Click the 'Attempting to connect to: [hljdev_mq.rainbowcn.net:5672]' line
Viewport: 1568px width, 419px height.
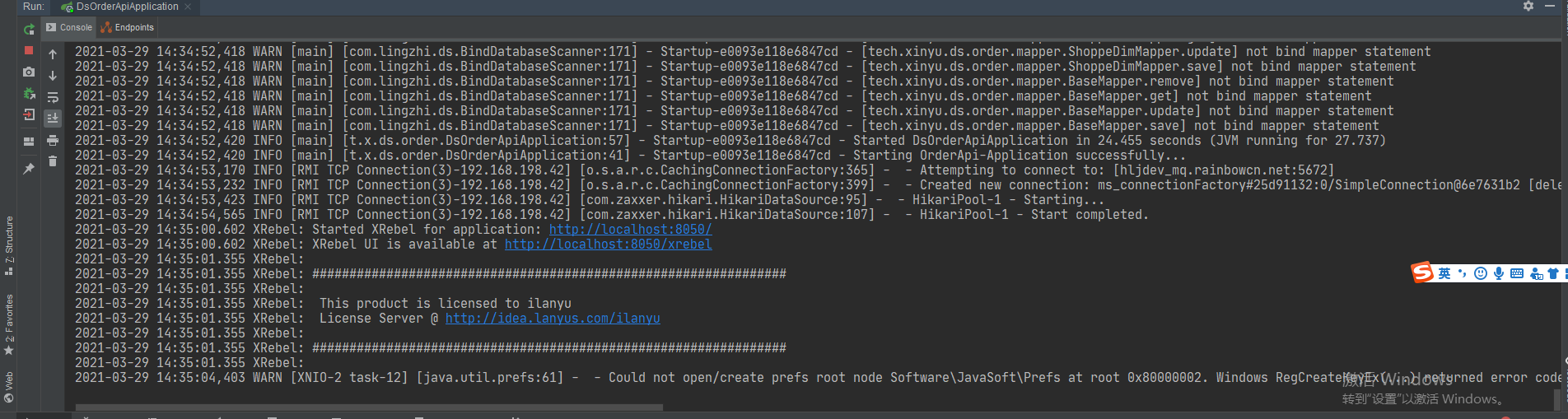click(x=704, y=170)
